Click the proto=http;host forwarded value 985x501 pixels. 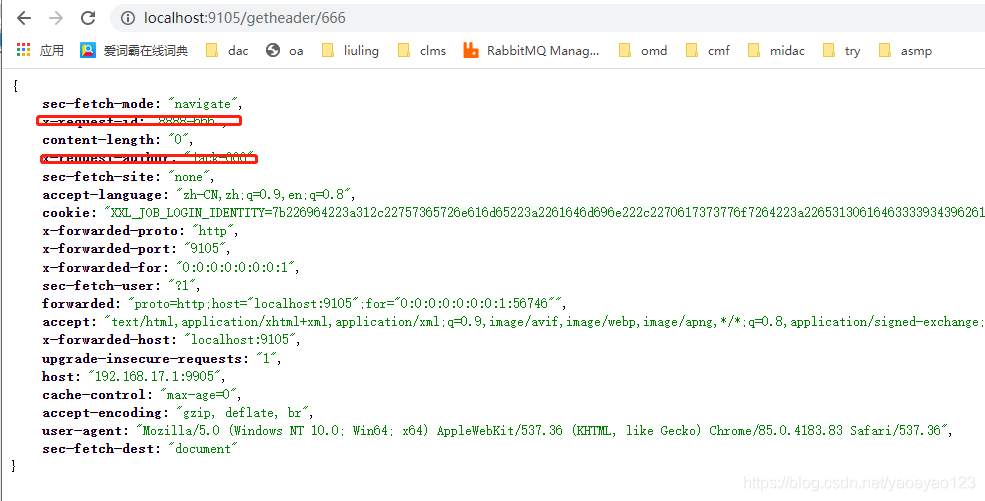pyautogui.click(x=345, y=304)
